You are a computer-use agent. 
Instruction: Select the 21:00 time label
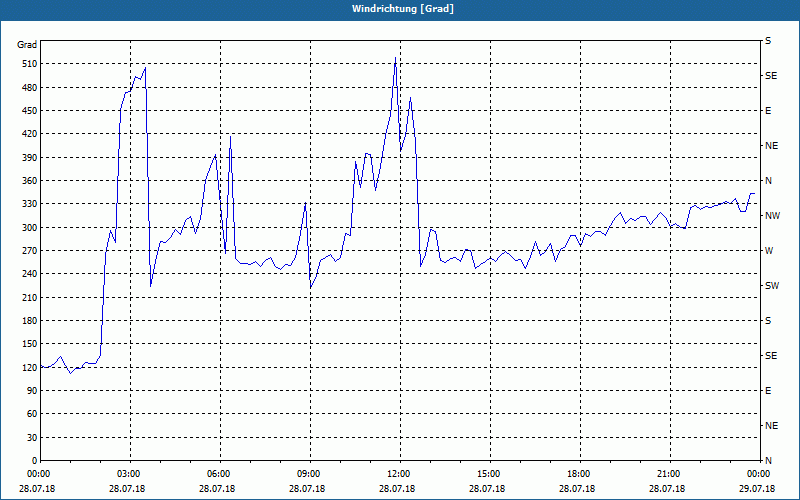point(668,474)
